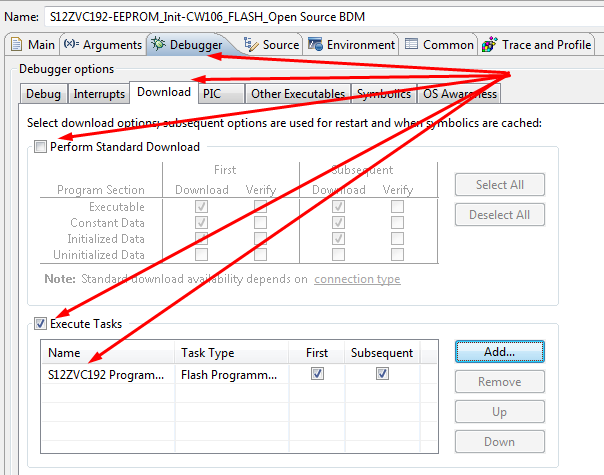Toggle Uninitialized Data Subsequent Verify checkbox
Viewport: 604px width, 475px height.
[x=397, y=254]
